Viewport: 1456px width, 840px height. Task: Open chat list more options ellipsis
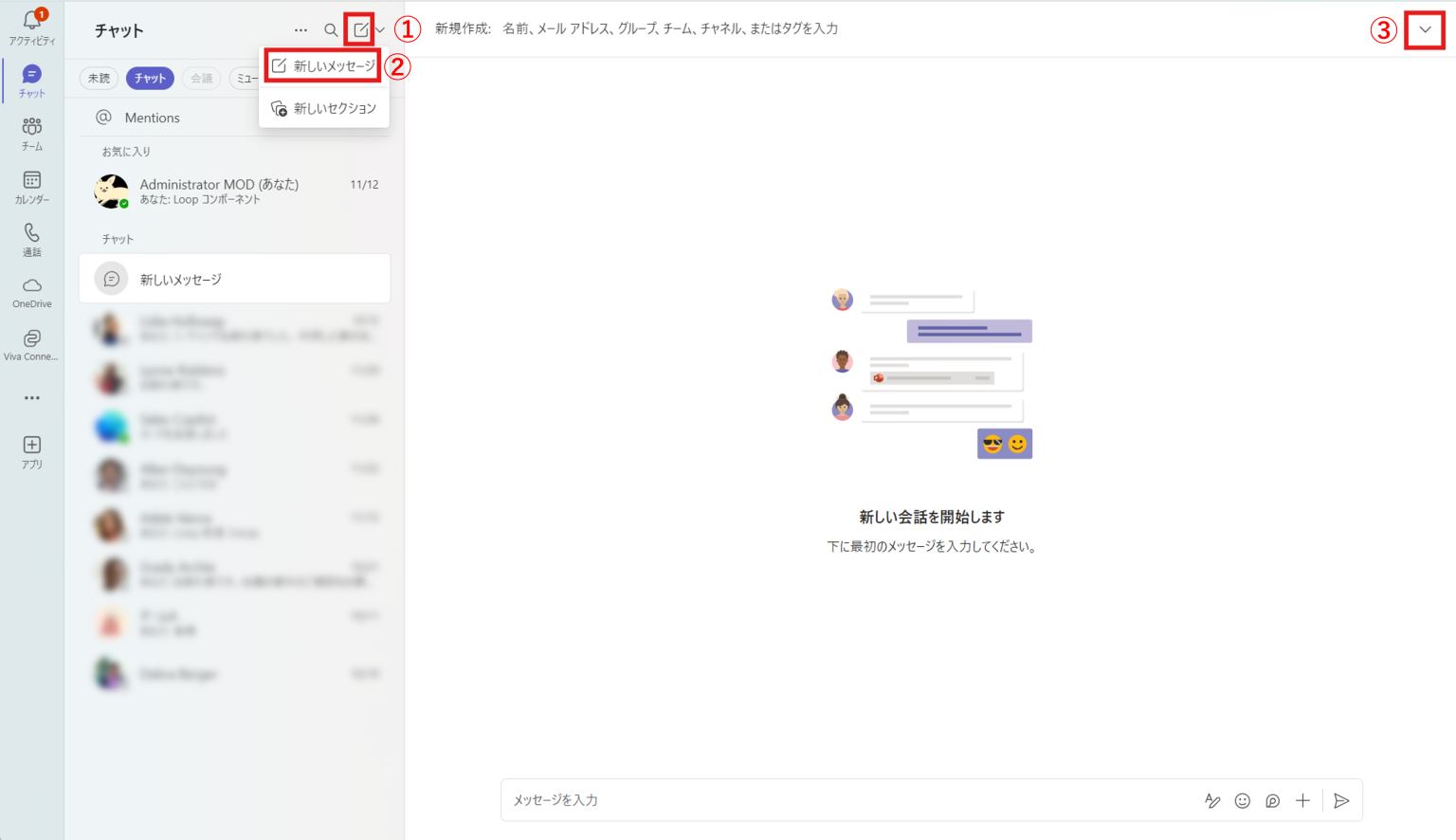tap(300, 30)
